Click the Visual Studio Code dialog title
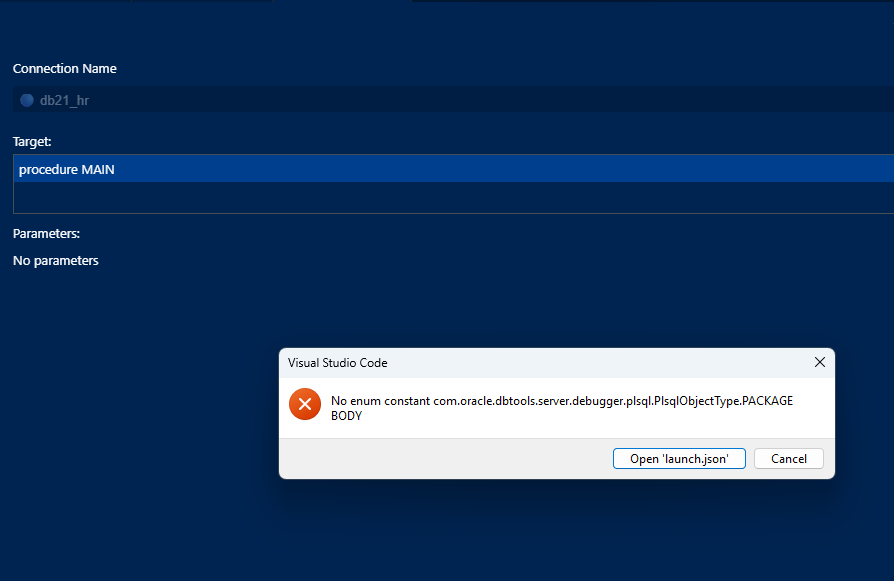 coord(337,363)
